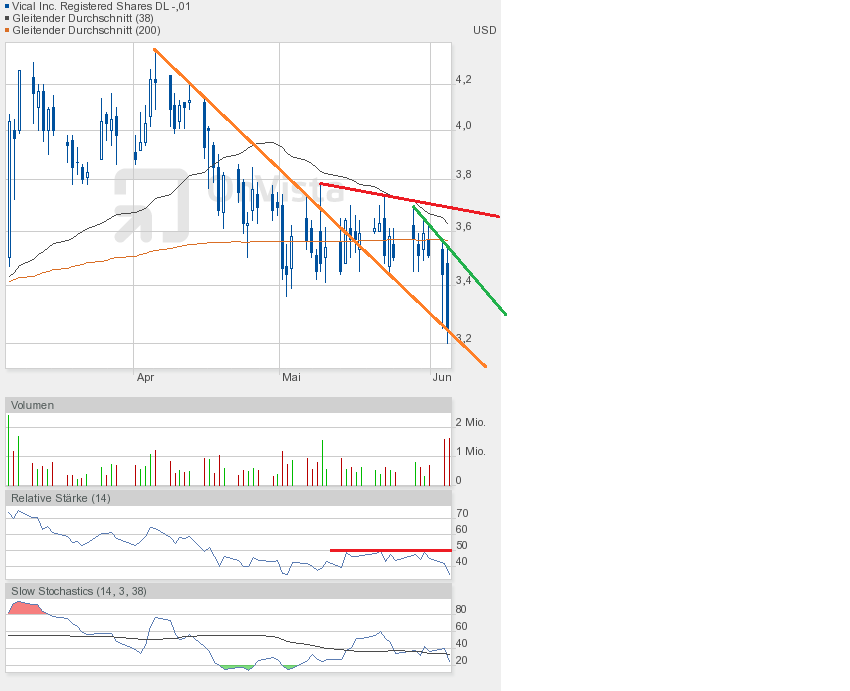Click the black legend marker for 38-day average
Viewport: 850px width, 691px height.
click(7, 18)
